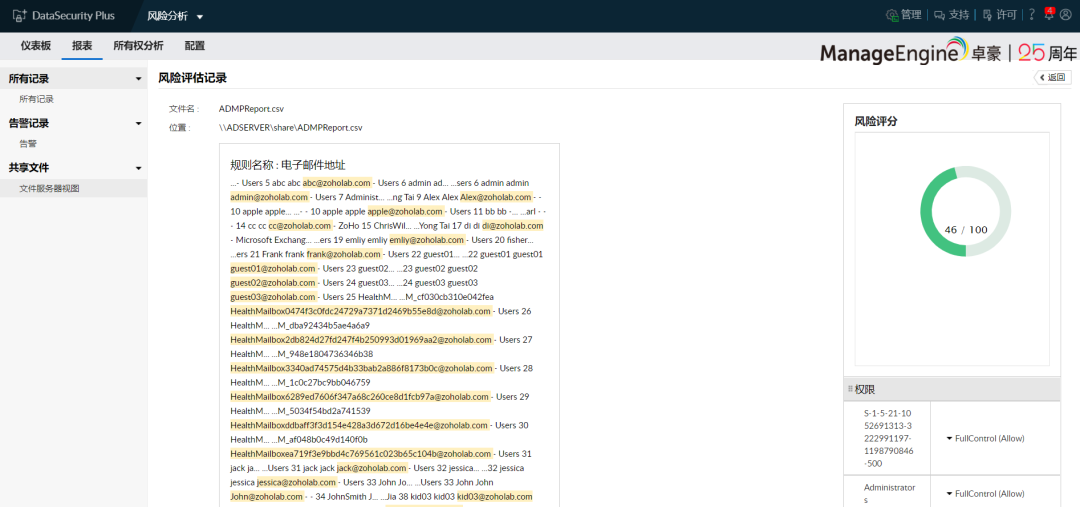Click the DataSecurity Plus logo icon
1080x507 pixels.
(x=20, y=15)
